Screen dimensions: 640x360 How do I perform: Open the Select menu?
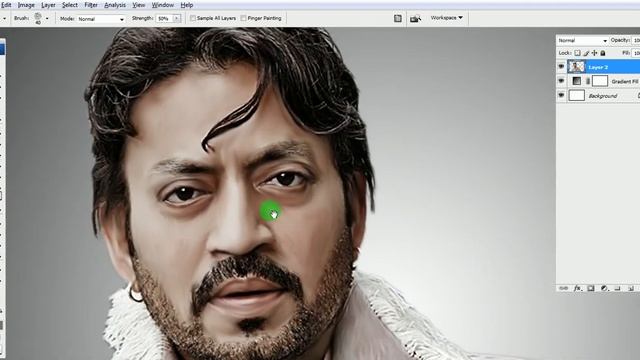(x=70, y=5)
